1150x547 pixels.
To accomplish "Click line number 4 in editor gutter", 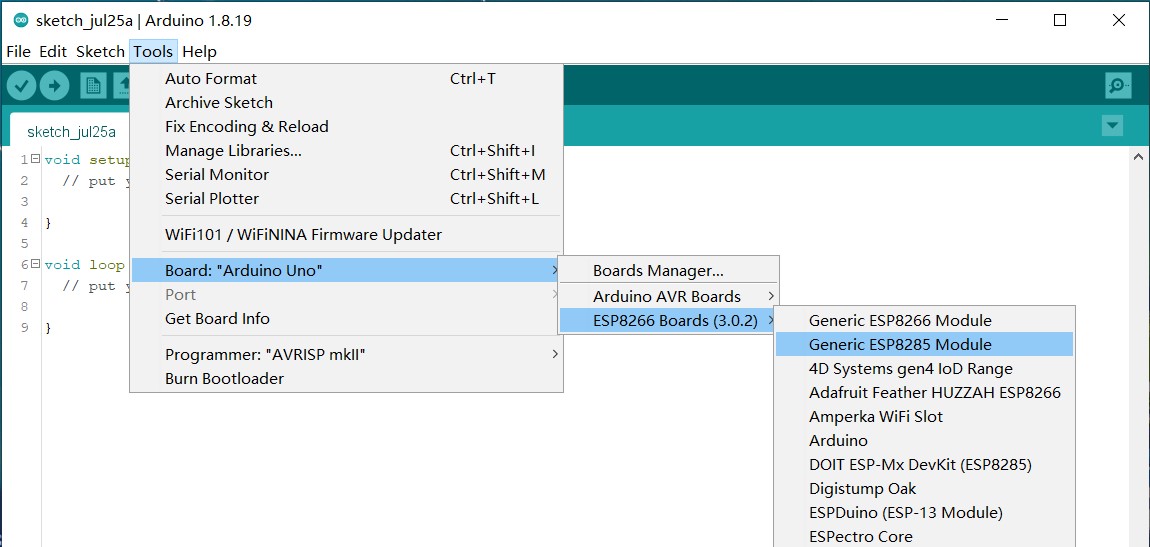I will [24, 222].
